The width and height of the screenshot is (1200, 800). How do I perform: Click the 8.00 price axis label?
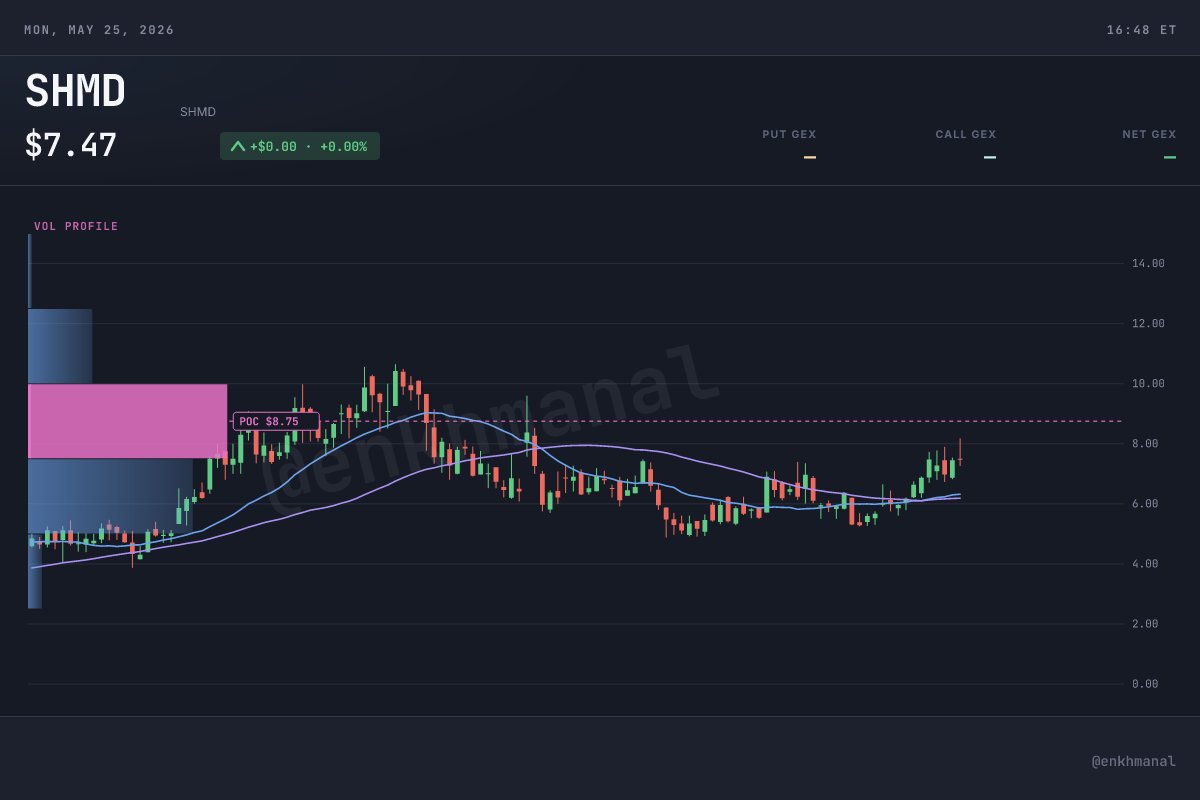(1145, 443)
